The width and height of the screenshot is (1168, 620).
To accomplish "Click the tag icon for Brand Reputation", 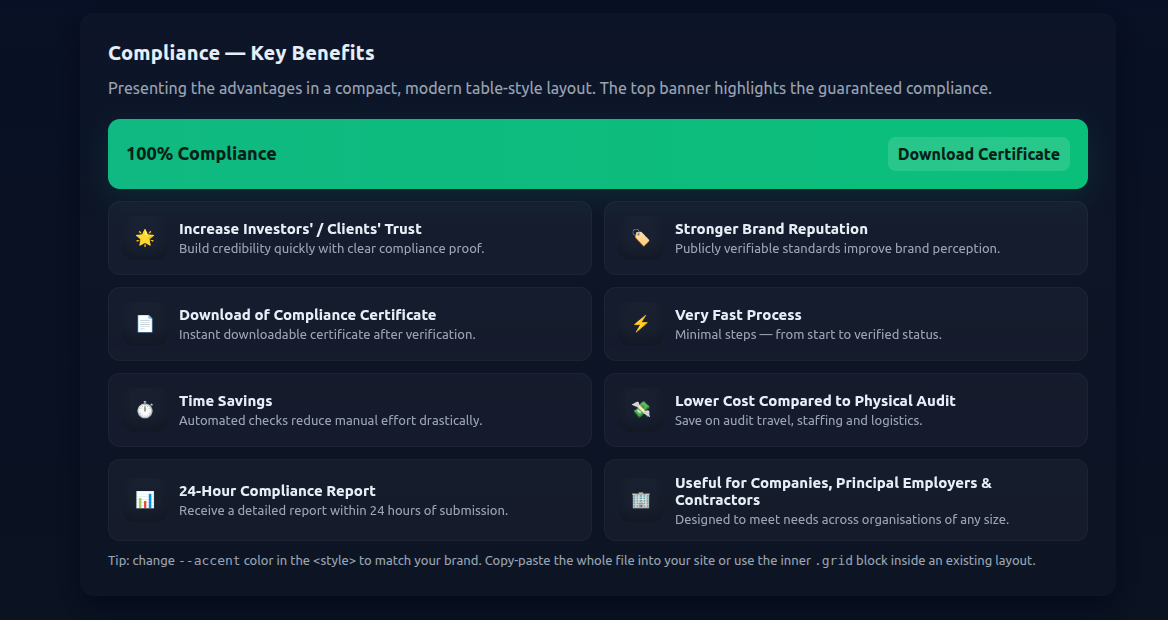I will coord(641,238).
